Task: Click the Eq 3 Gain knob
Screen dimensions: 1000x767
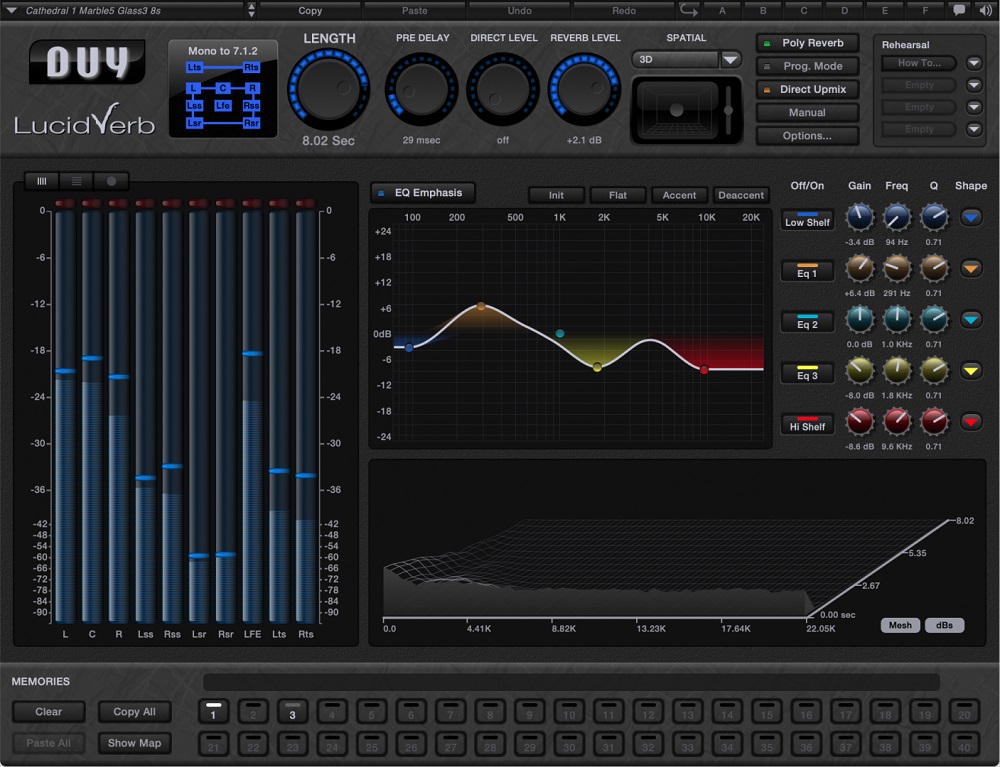Action: pos(859,371)
